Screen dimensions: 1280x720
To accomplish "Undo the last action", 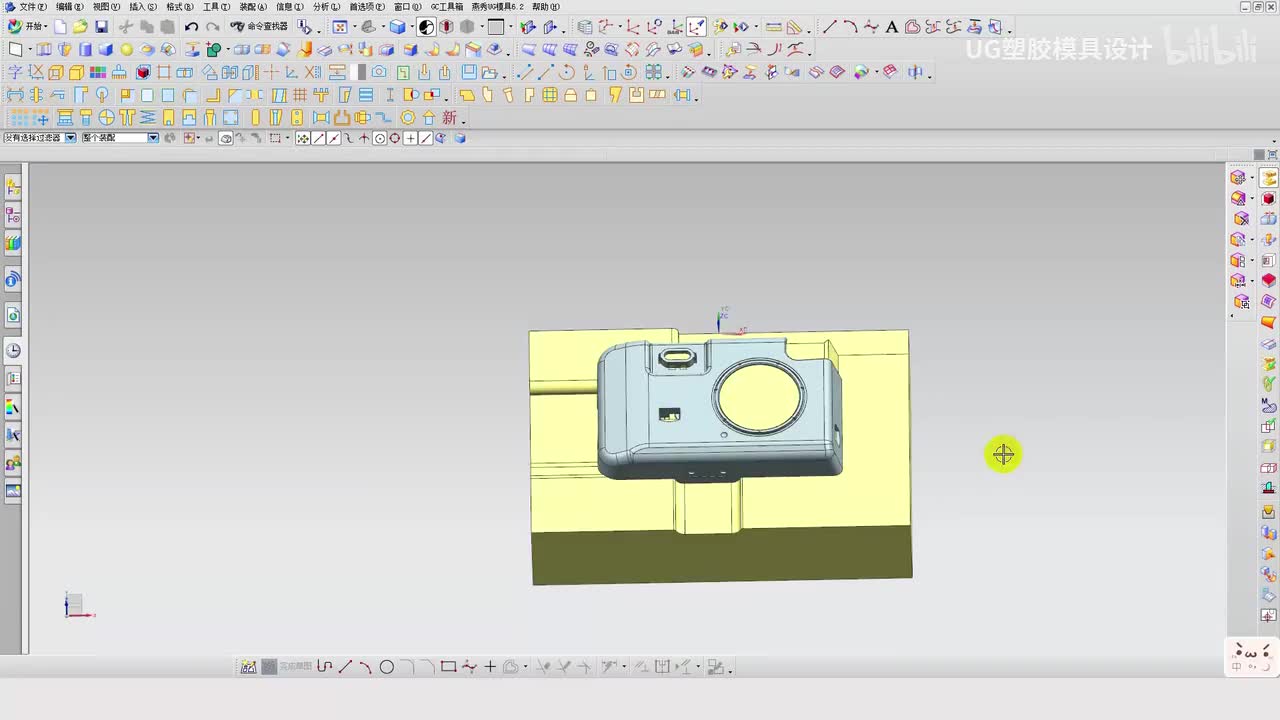I will tap(191, 27).
